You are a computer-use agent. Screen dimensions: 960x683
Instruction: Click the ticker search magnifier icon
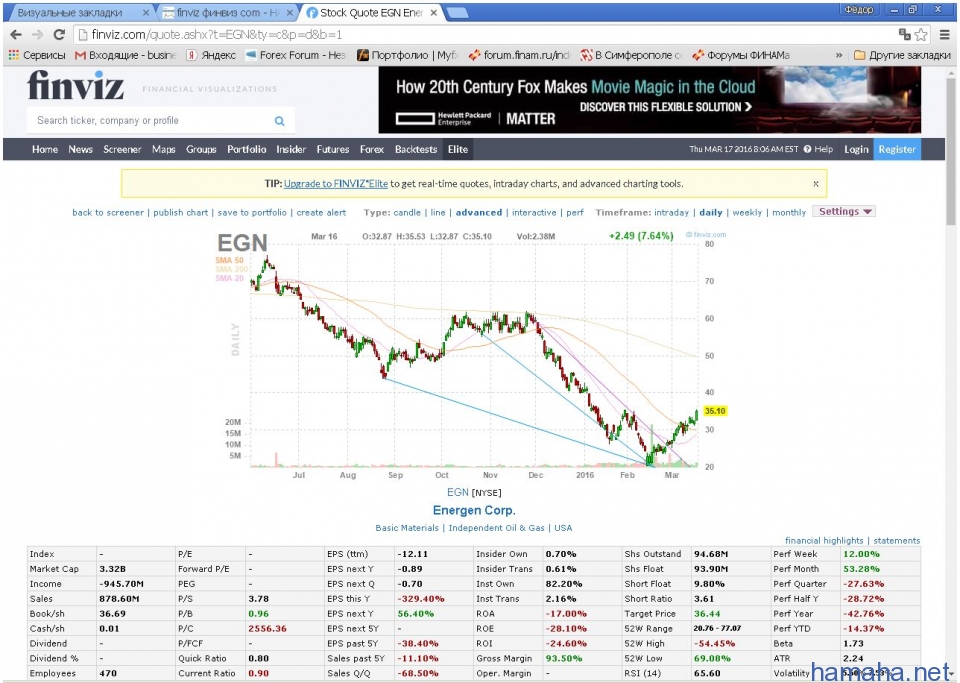279,121
